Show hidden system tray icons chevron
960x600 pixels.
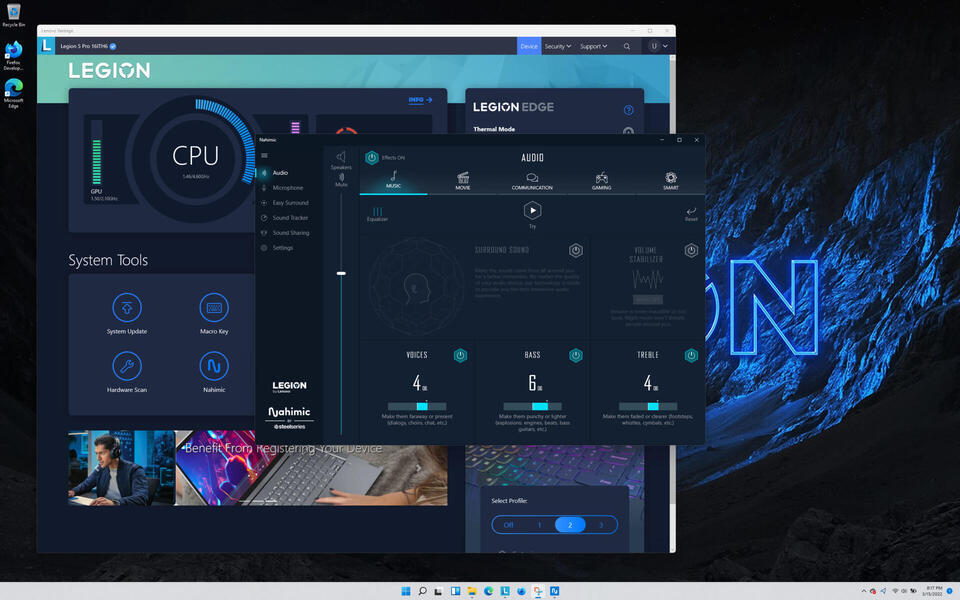click(x=864, y=591)
